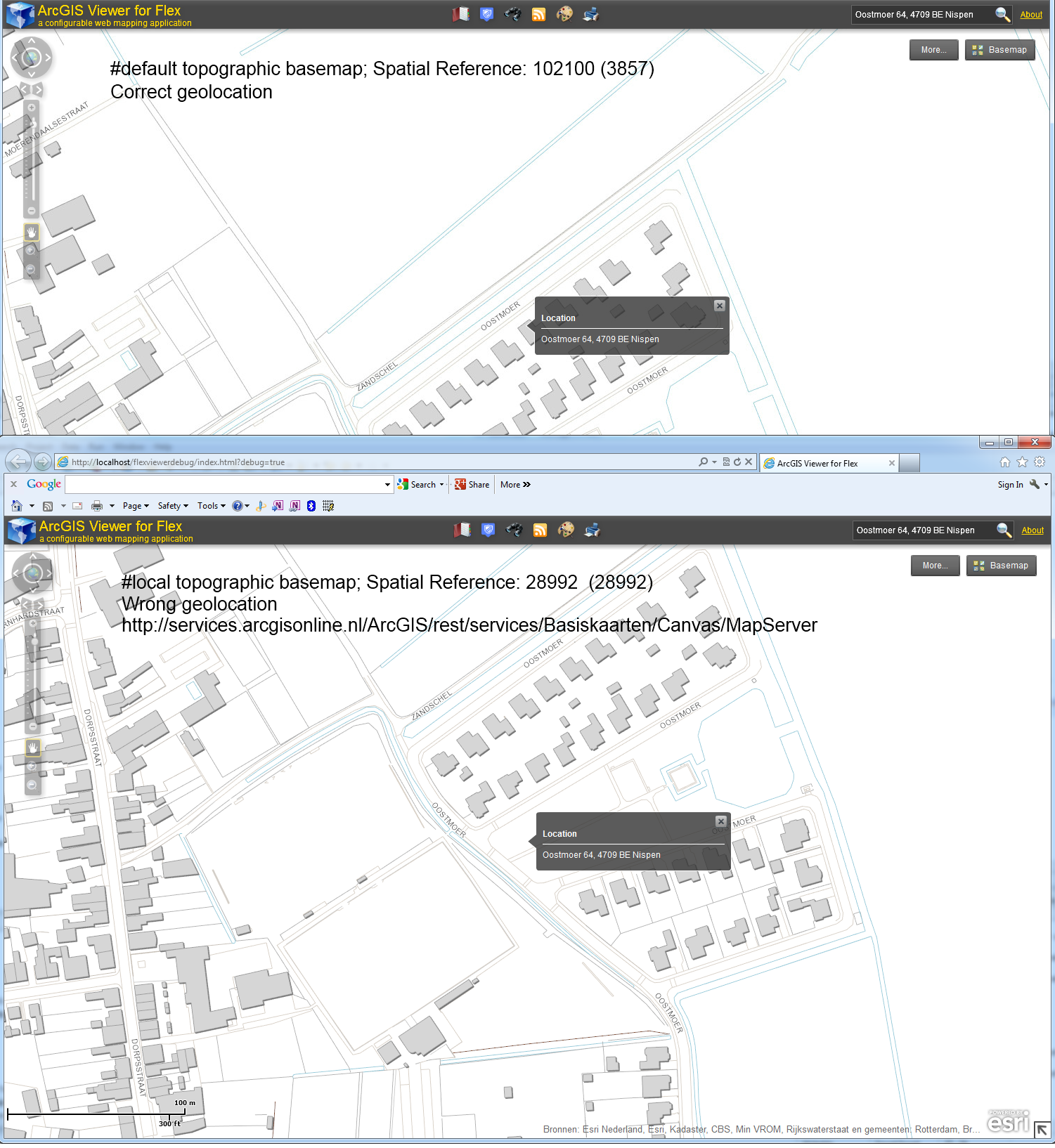Image resolution: width=1055 pixels, height=1148 pixels.
Task: Close the Location popup in lower viewer
Action: tap(720, 821)
